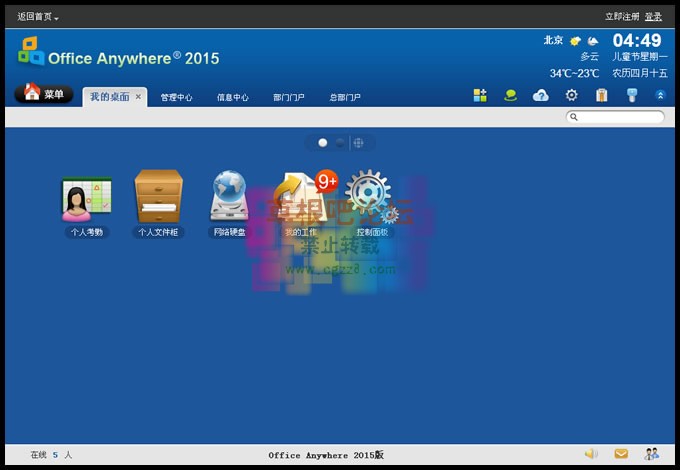Collapse the header with double-chevron button

tap(660, 95)
